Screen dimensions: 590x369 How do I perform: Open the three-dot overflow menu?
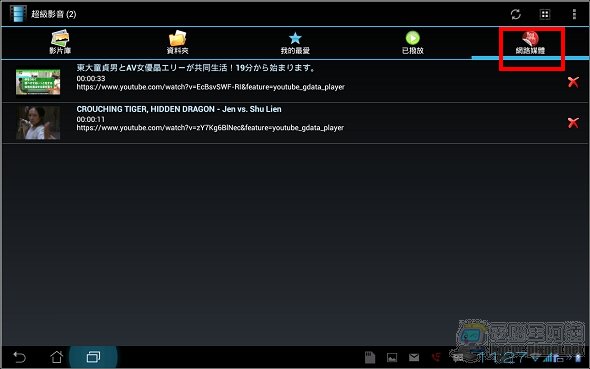tap(574, 14)
